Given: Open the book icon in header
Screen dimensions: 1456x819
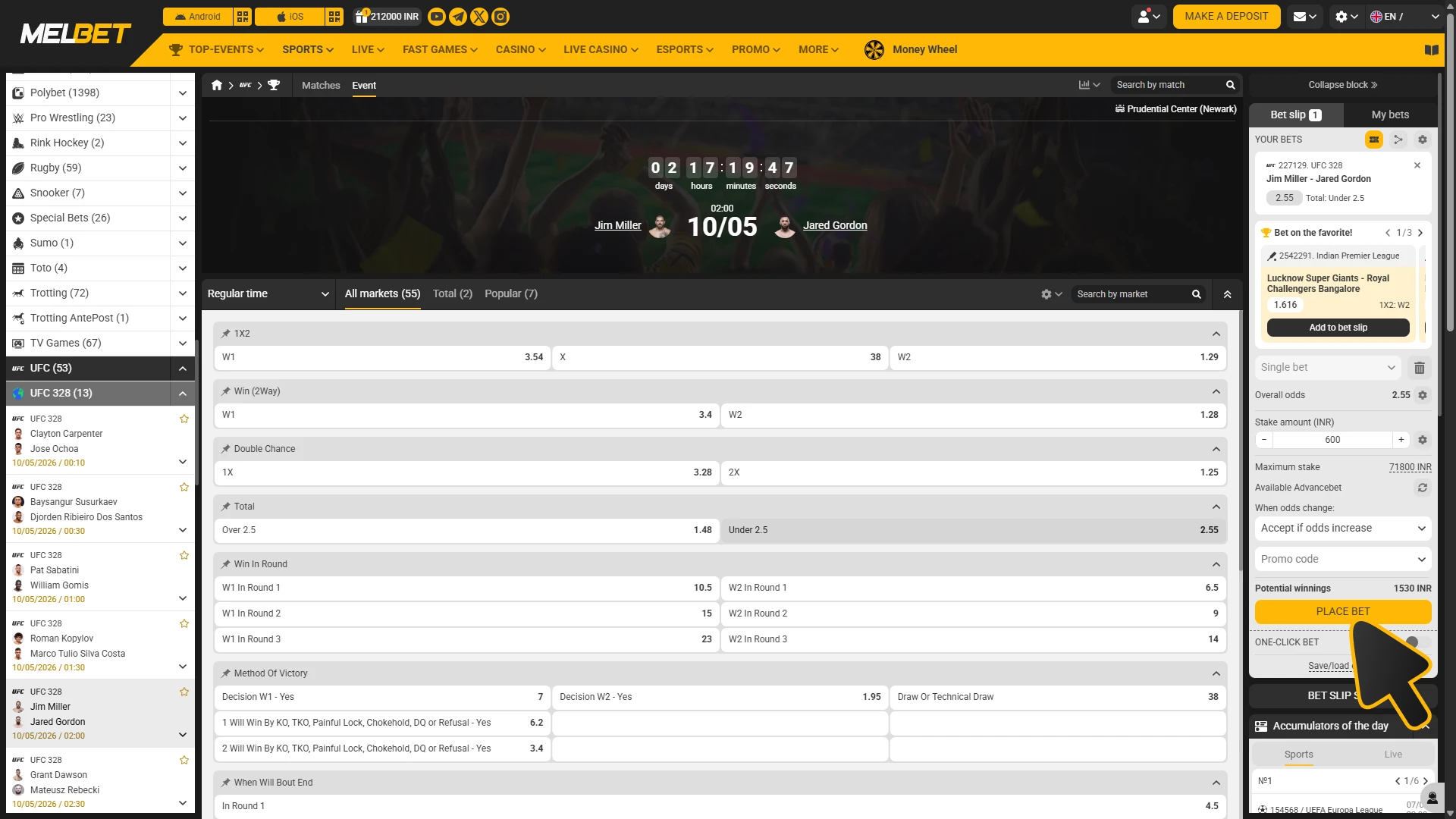Looking at the screenshot, I should coord(1432,50).
